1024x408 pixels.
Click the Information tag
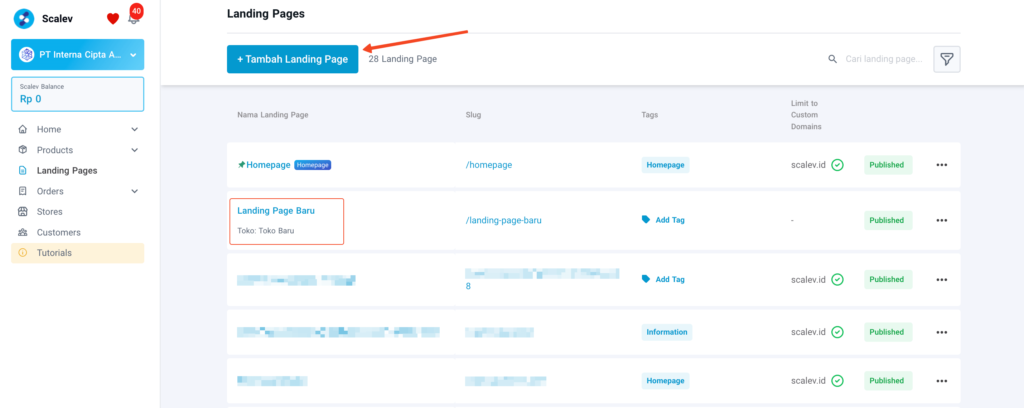(667, 332)
